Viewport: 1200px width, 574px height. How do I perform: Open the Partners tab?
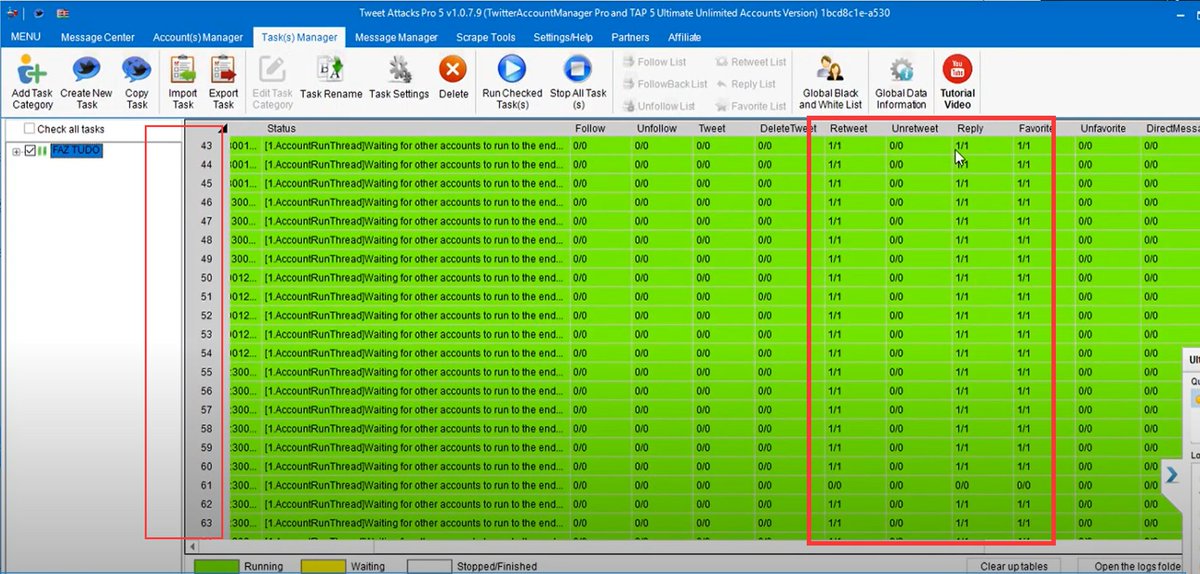point(630,37)
